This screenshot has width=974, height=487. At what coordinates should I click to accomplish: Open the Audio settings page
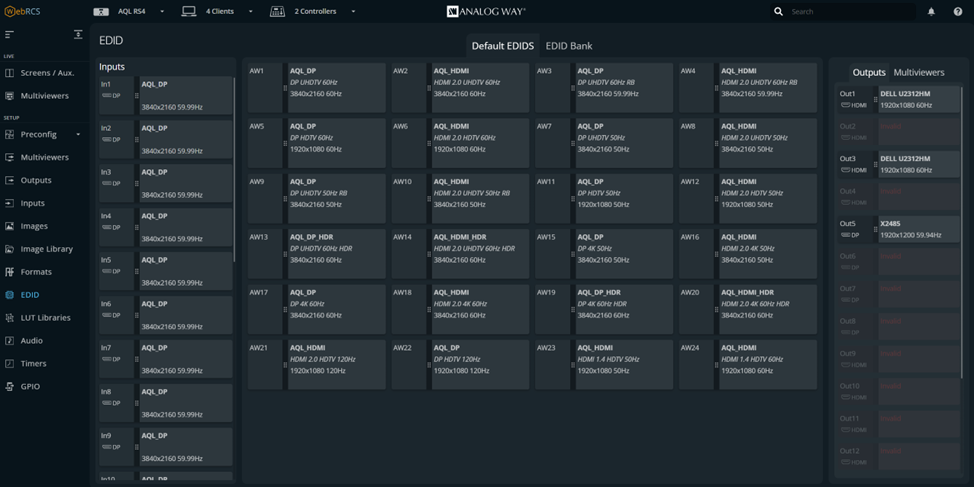[x=32, y=341]
